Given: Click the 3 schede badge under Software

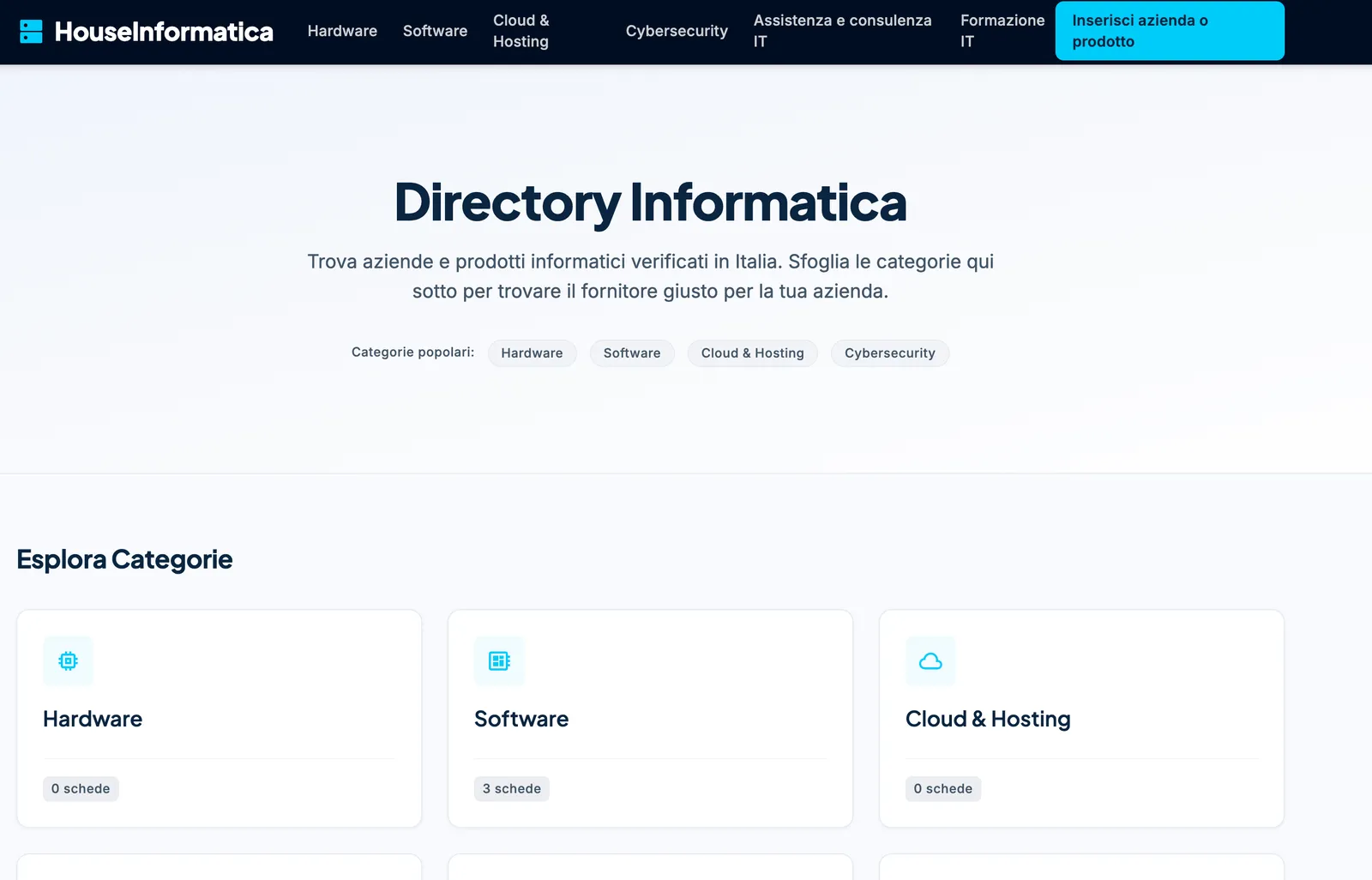Looking at the screenshot, I should point(512,789).
